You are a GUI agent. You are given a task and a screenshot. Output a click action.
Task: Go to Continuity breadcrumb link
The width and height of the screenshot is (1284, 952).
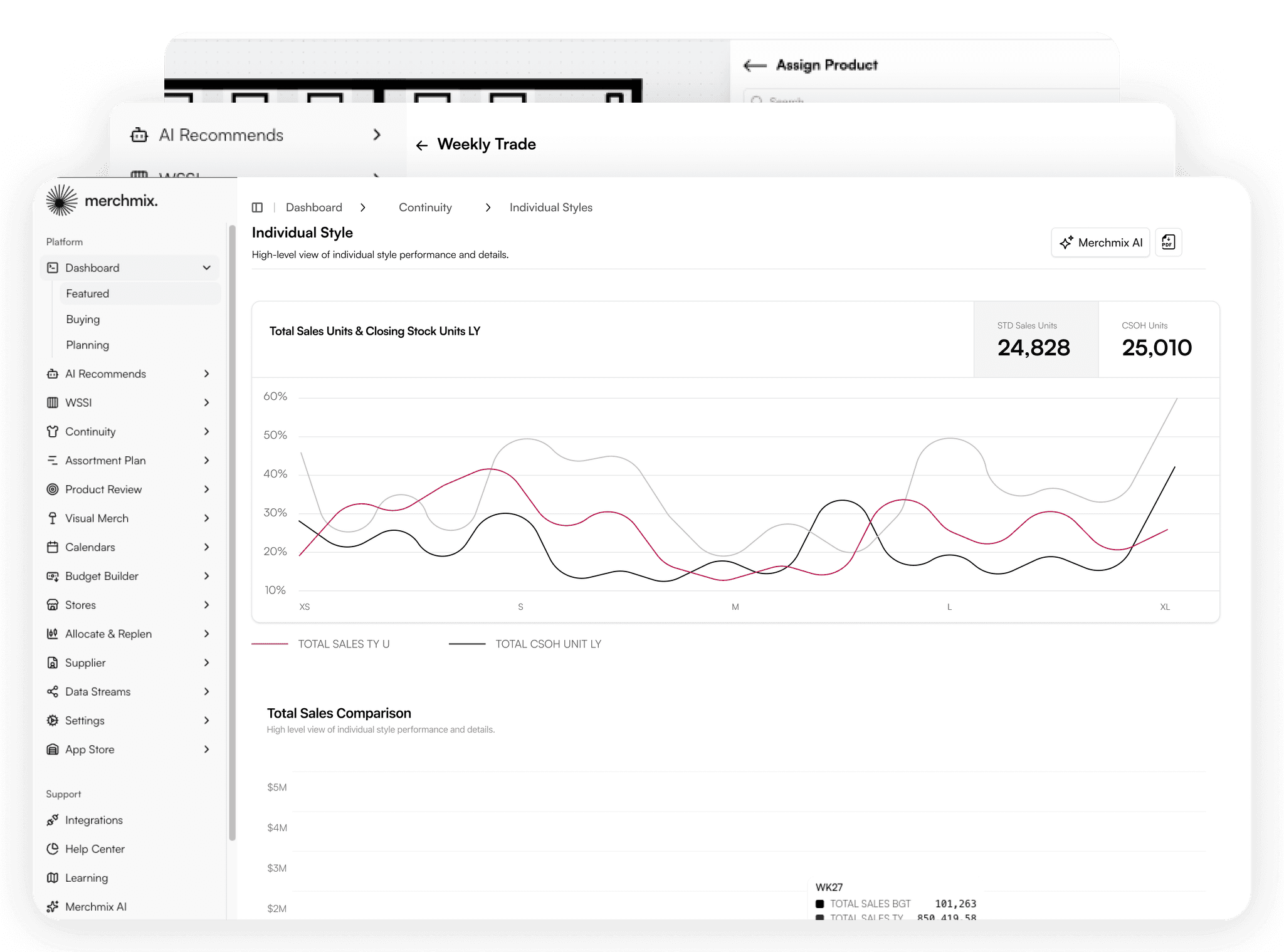(x=425, y=207)
